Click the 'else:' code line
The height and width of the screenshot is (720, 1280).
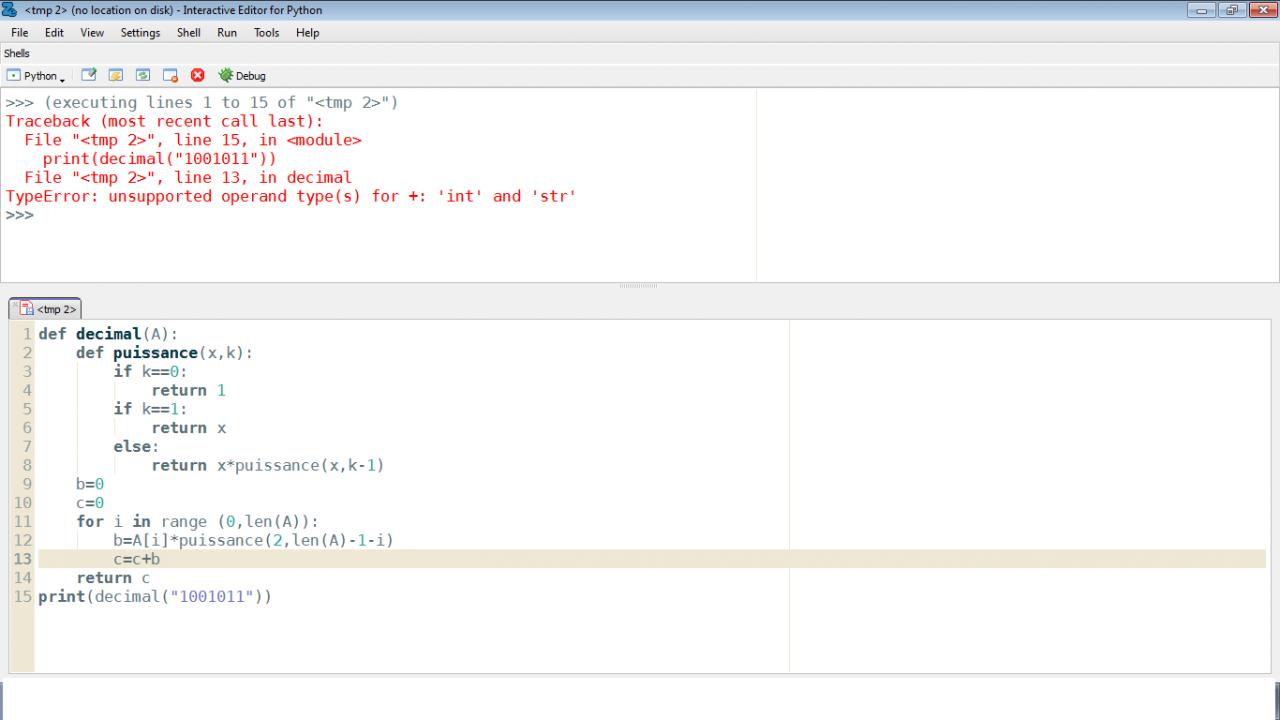(136, 446)
